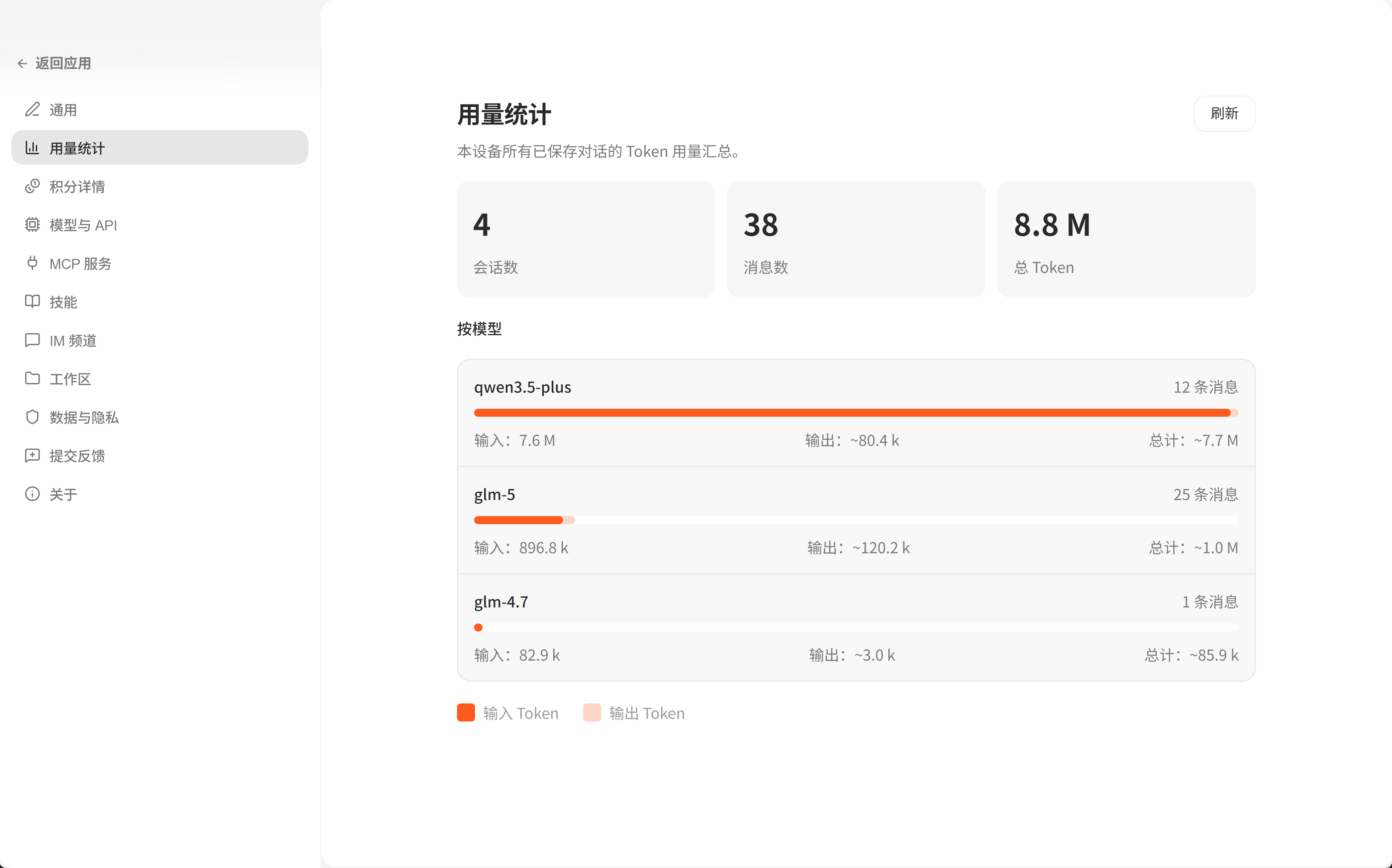Click the chat bubble icon for IM 频道
Viewport: 1392px width, 868px height.
point(32,340)
